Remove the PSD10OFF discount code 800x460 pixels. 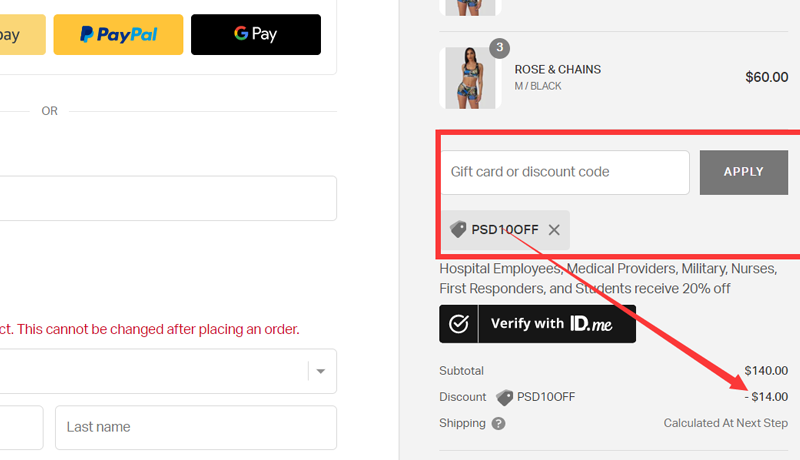(x=554, y=230)
